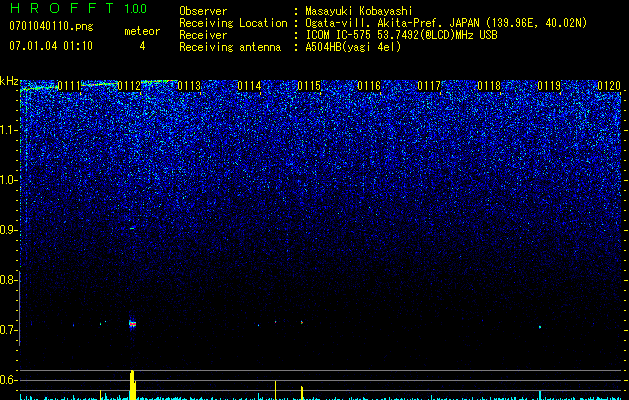Click the kHz axis unit label

[x=9, y=81]
